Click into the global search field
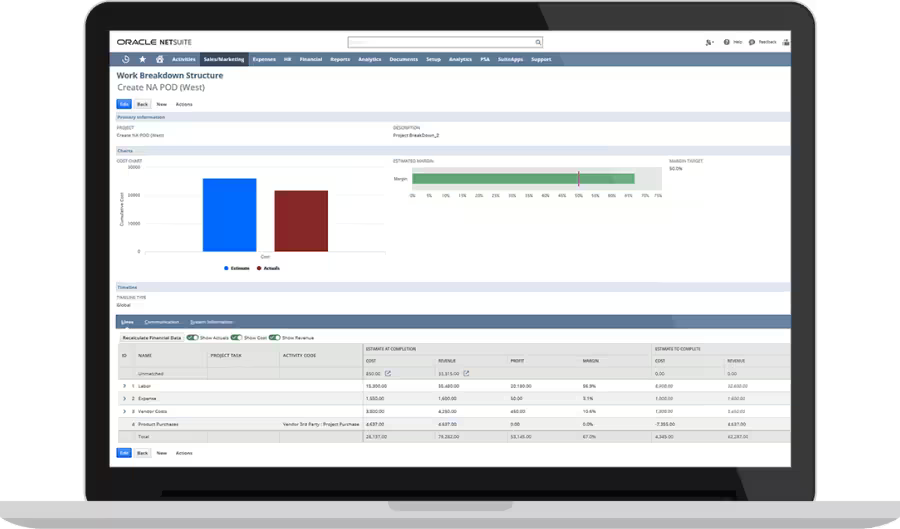This screenshot has width=900, height=529. pyautogui.click(x=440, y=43)
